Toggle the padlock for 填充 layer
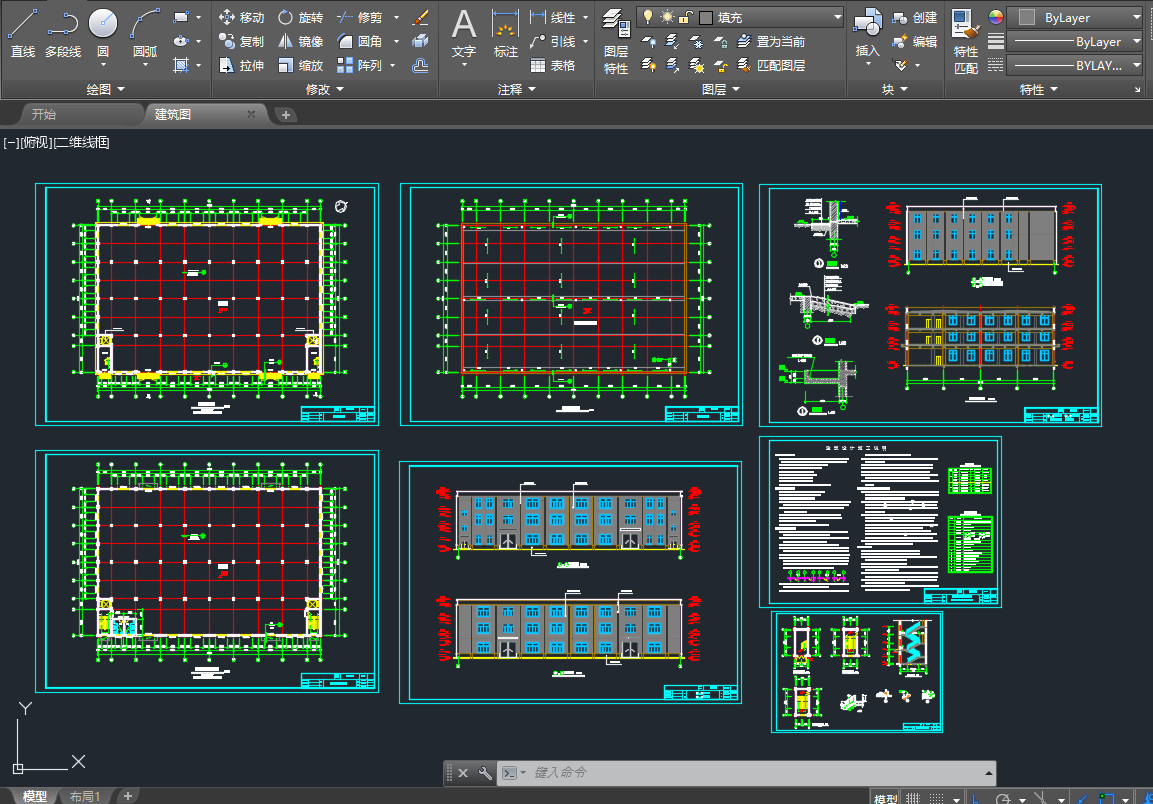 pyautogui.click(x=685, y=17)
